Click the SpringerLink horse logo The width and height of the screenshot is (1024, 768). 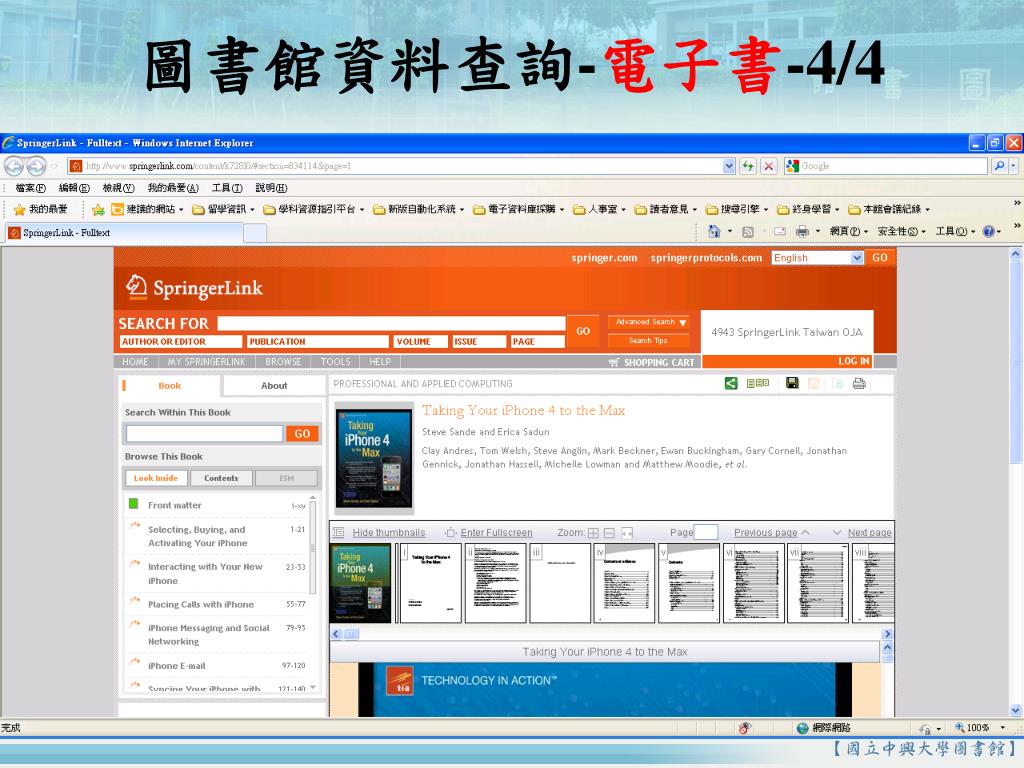click(136, 287)
